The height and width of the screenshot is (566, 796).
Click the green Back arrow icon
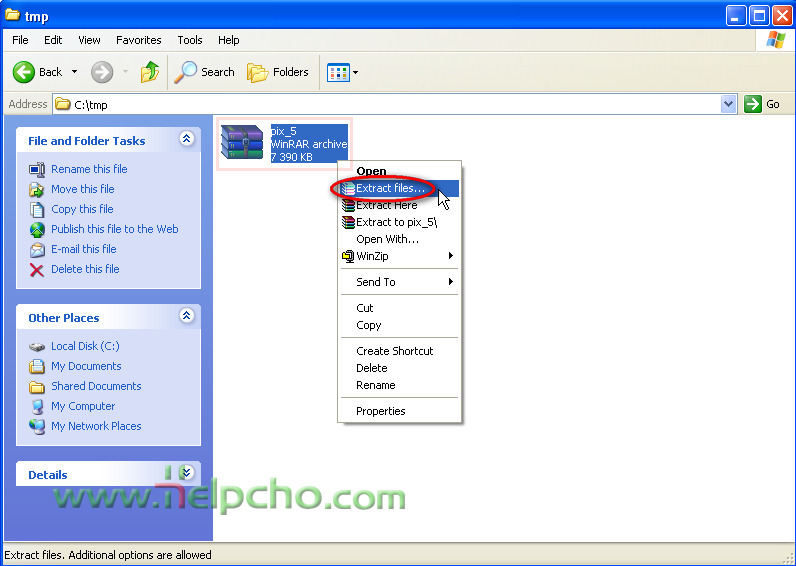24,72
